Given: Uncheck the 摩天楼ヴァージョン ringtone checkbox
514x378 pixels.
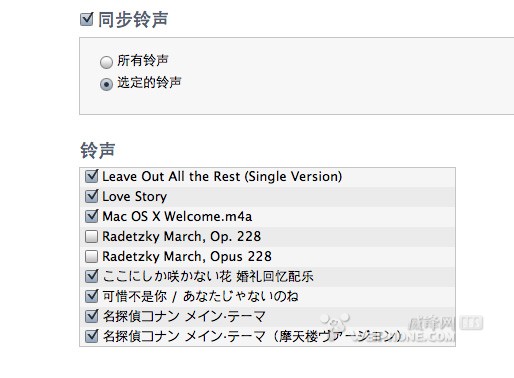Looking at the screenshot, I should point(91,336).
